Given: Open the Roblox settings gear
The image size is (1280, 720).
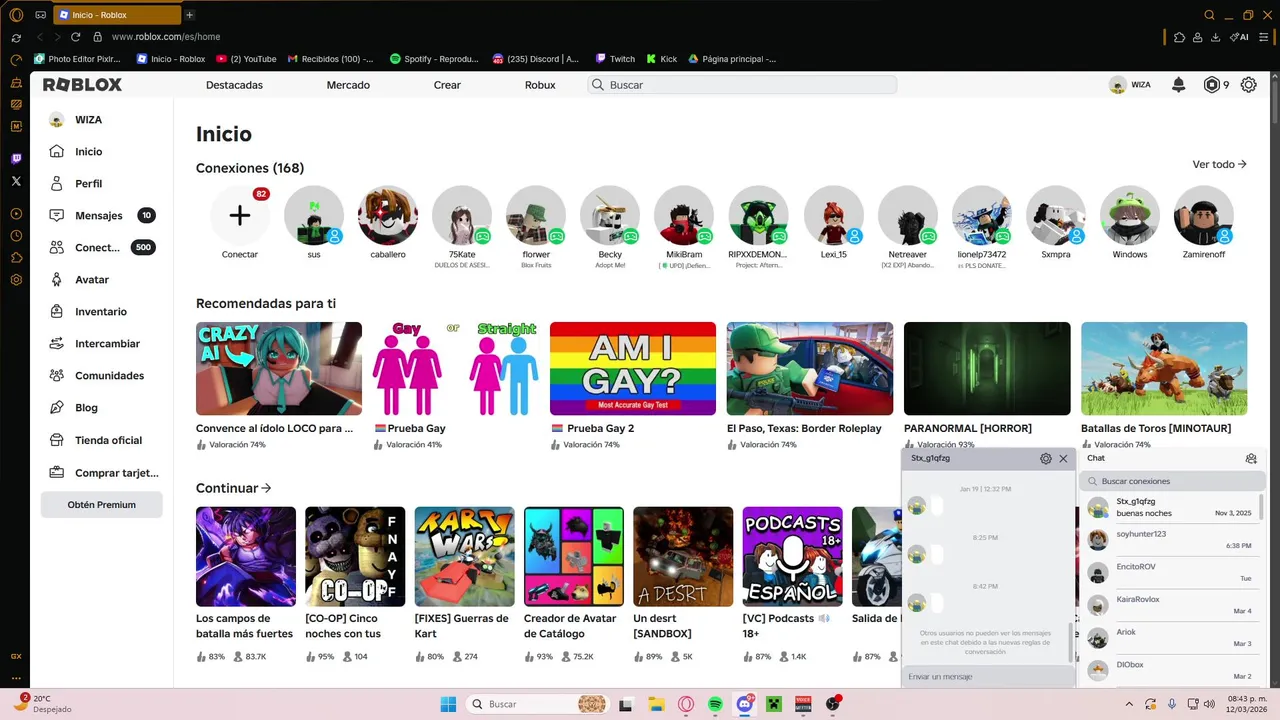Looking at the screenshot, I should click(1248, 85).
